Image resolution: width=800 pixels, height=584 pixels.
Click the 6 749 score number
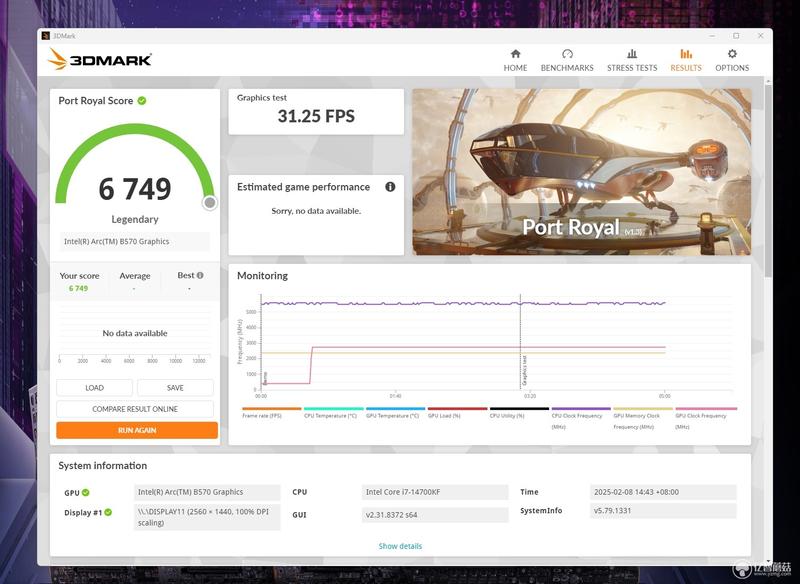pyautogui.click(x=135, y=189)
